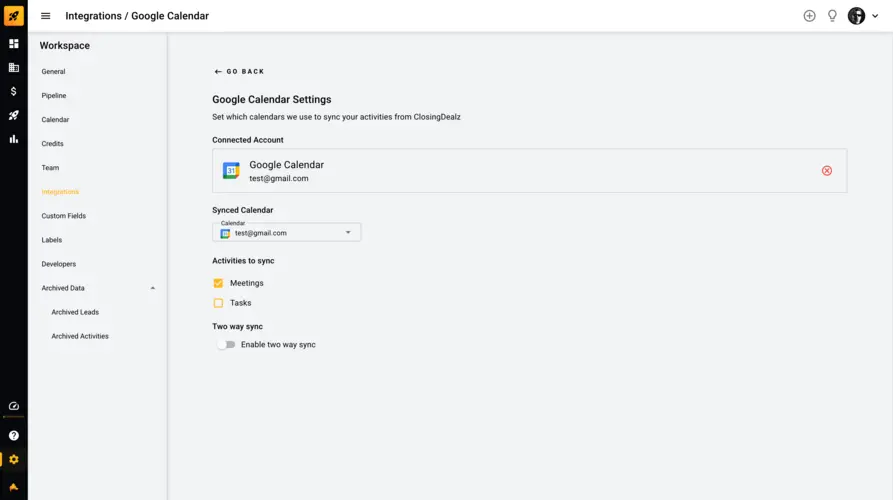Click the plus circle add icon
The height and width of the screenshot is (500, 893).
[809, 16]
